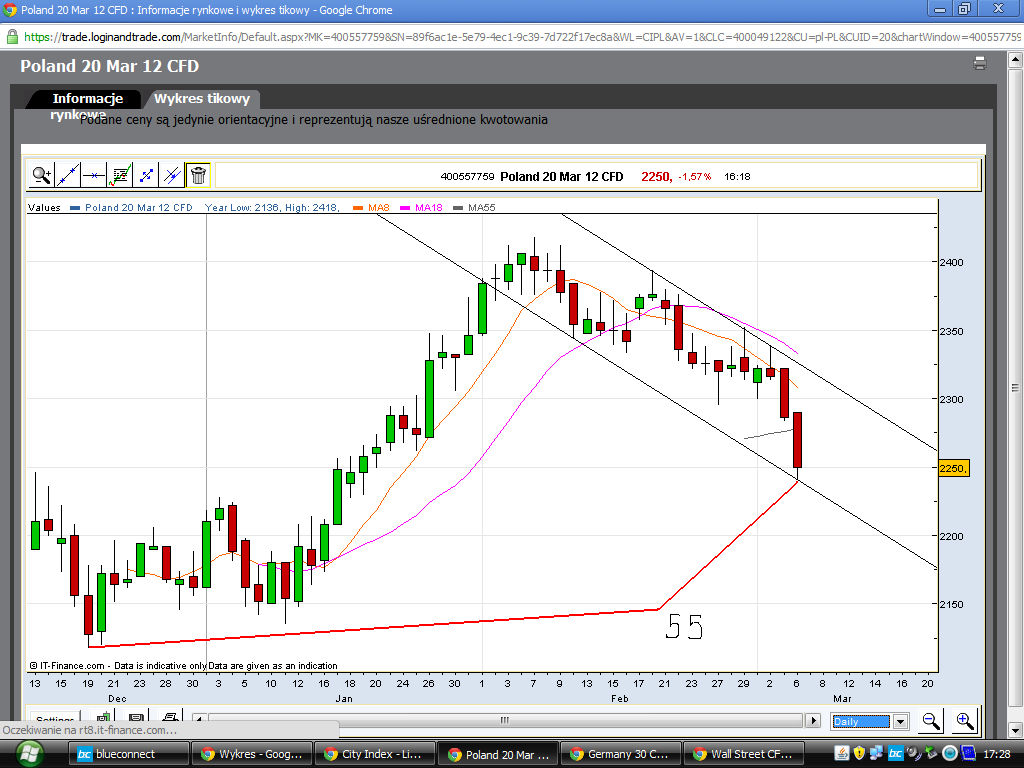The width and height of the screenshot is (1024, 768).
Task: Click the page vertical scrollbar up arrow
Action: [x=1015, y=60]
